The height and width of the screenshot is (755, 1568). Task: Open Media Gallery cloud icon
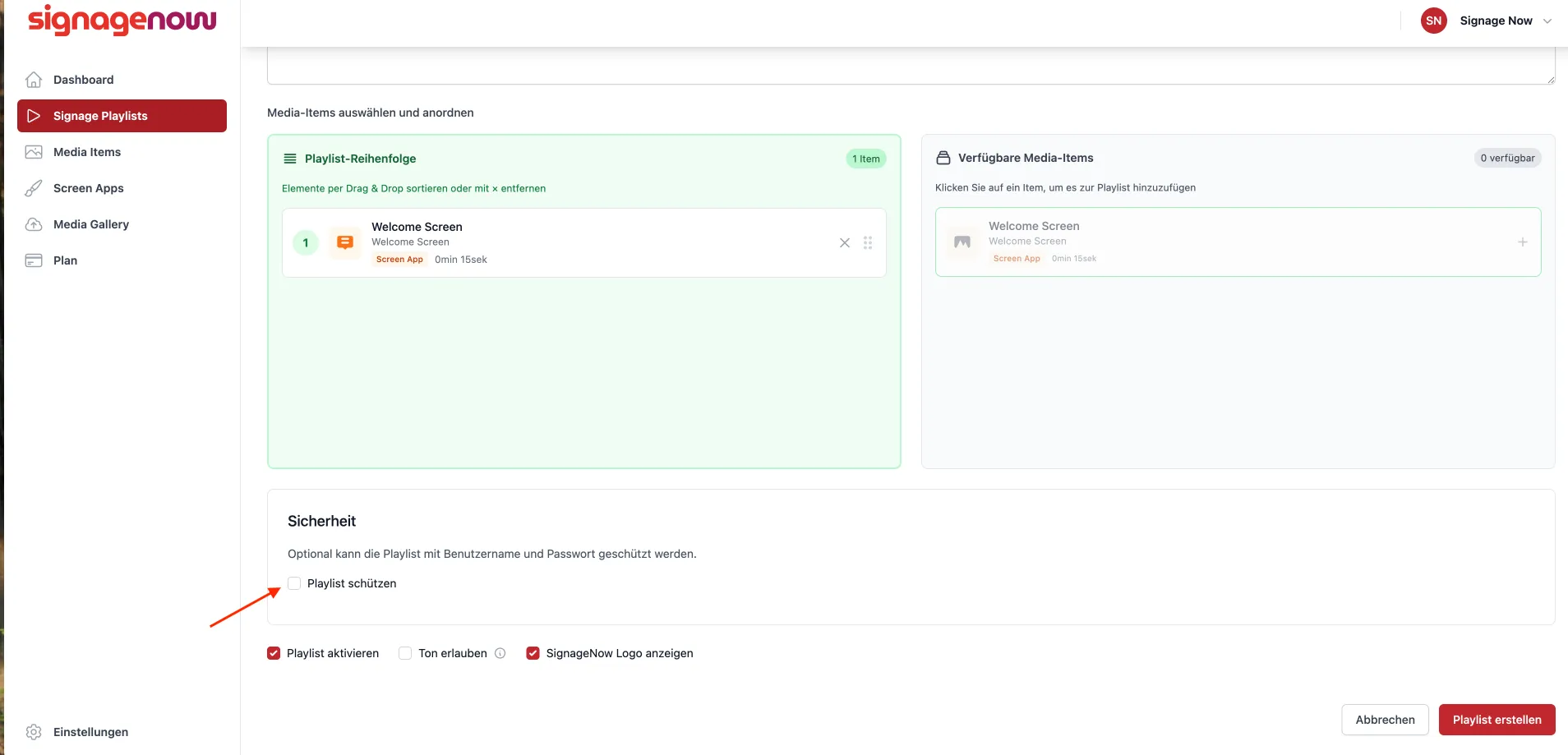click(34, 224)
